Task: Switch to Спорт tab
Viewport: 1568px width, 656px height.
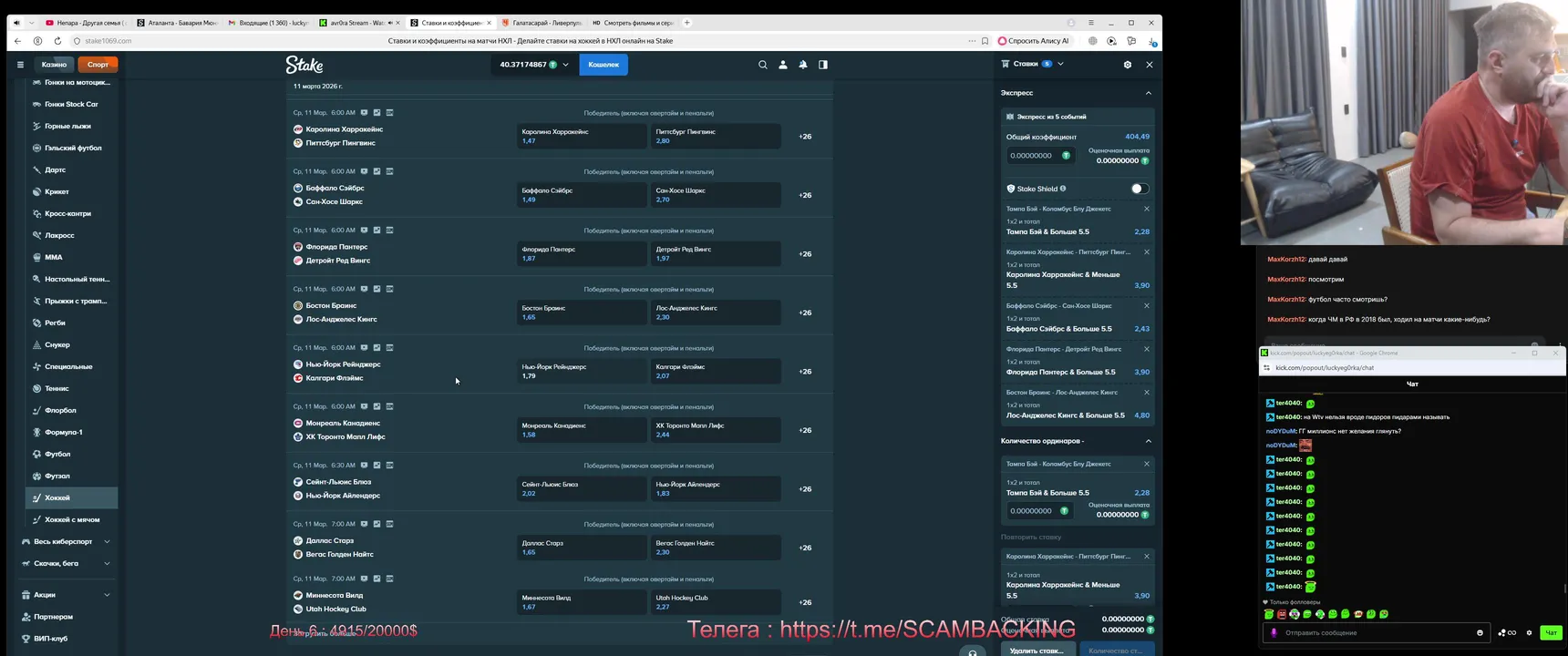Action: 98,65
